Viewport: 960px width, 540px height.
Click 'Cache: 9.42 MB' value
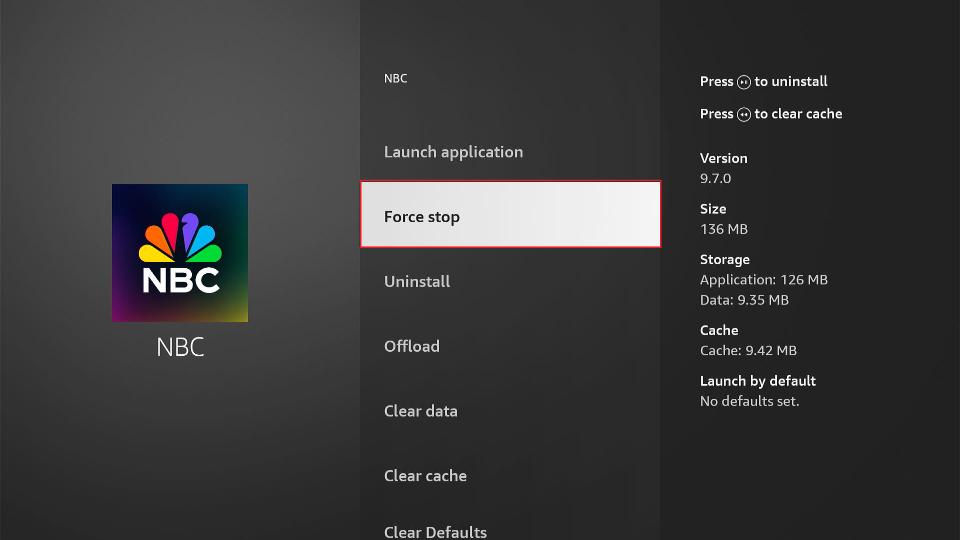click(x=748, y=350)
